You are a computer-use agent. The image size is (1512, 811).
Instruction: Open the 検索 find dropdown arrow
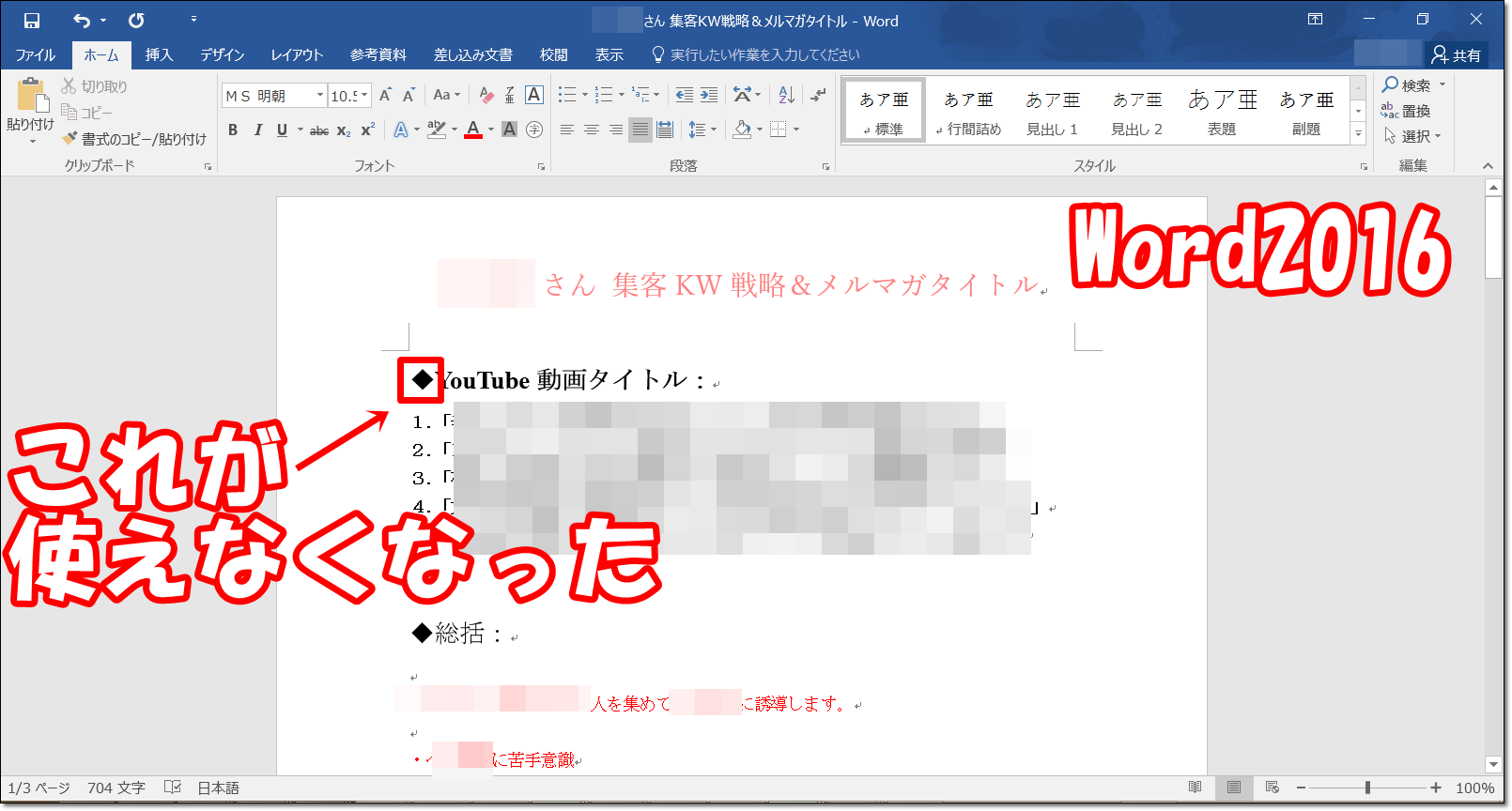pos(1443,85)
